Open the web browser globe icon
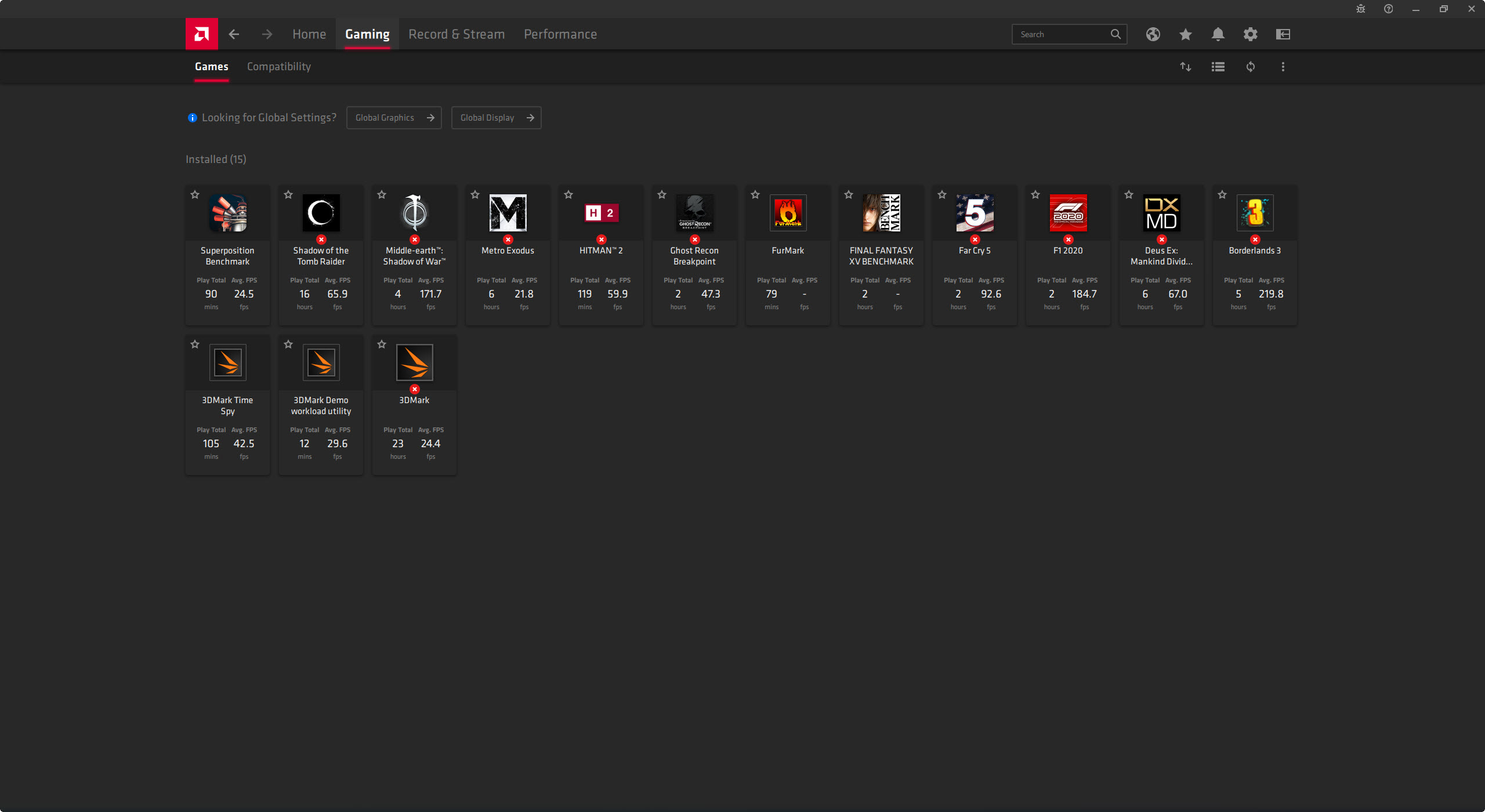Viewport: 1485px width, 812px height. click(1153, 34)
